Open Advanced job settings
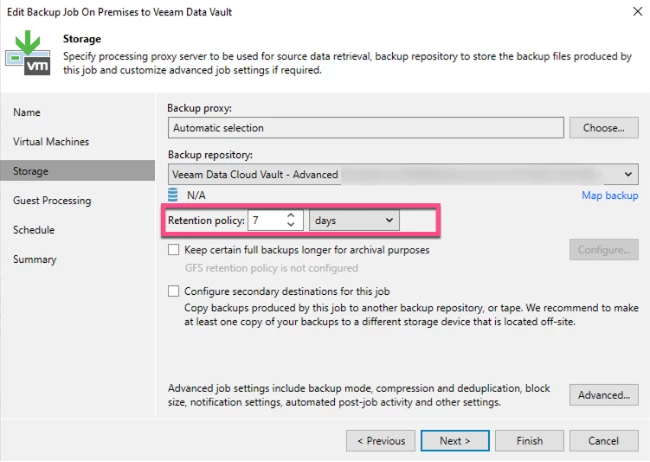 tap(604, 395)
